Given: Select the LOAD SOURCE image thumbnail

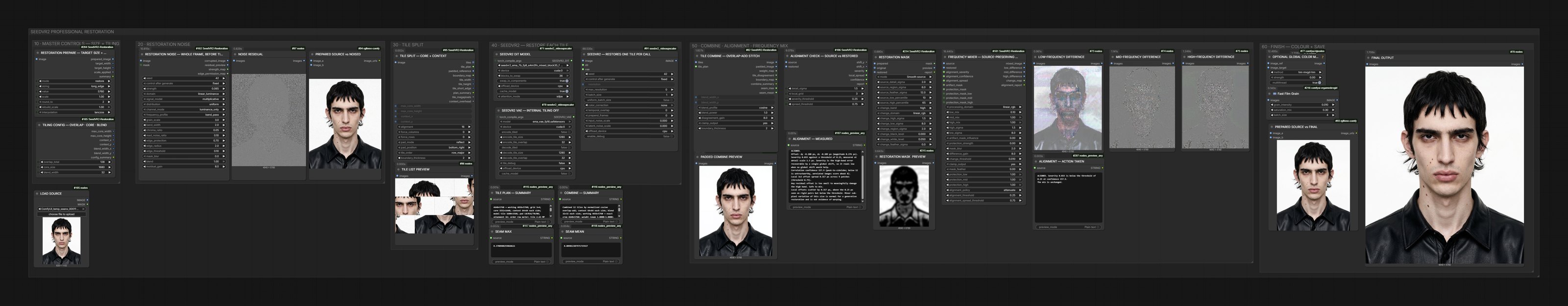Looking at the screenshot, I should (61, 241).
